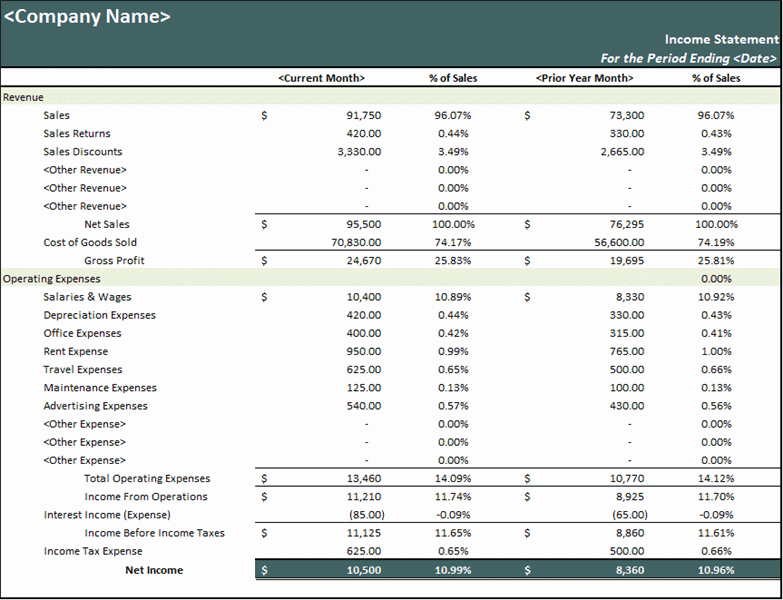This screenshot has height=600, width=783.
Task: Select the Sales Returns label
Action: pos(77,134)
